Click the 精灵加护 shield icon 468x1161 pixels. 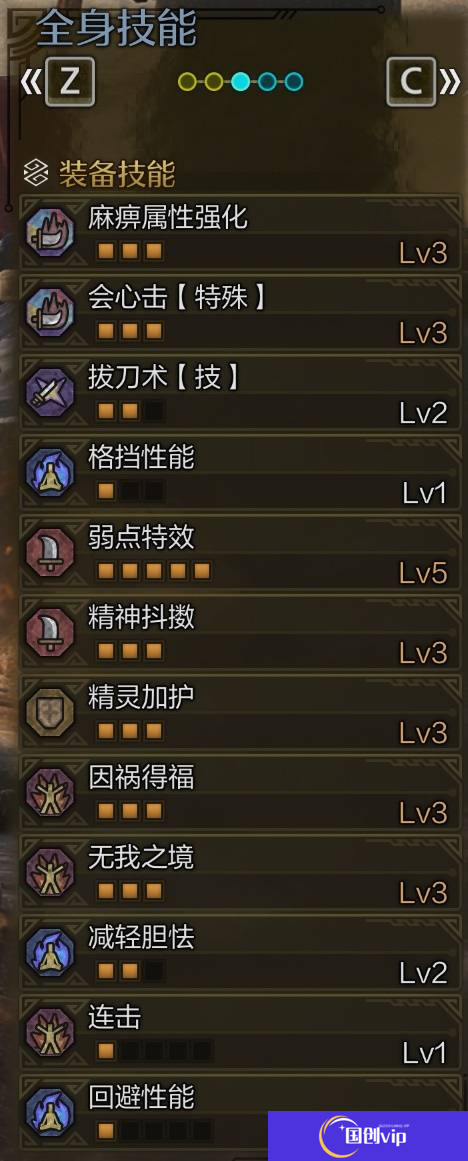[x=50, y=712]
